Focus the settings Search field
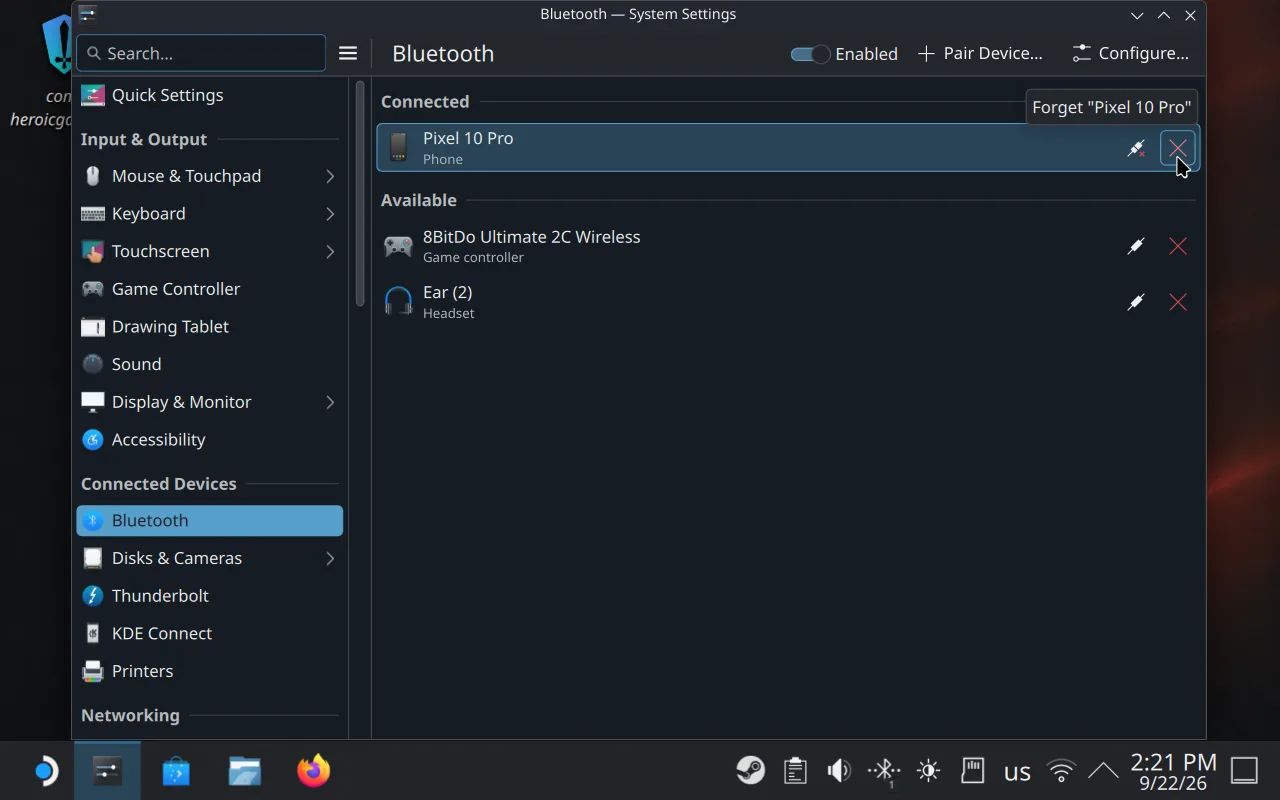The width and height of the screenshot is (1280, 800). (201, 53)
